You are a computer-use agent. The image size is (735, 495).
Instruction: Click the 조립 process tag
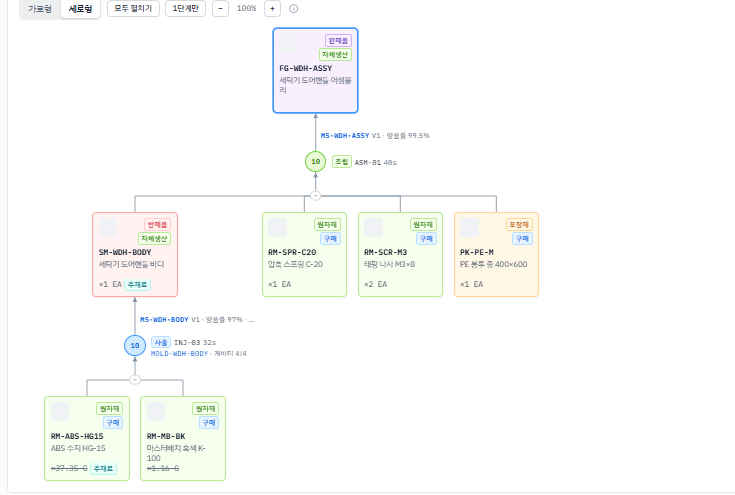(342, 162)
